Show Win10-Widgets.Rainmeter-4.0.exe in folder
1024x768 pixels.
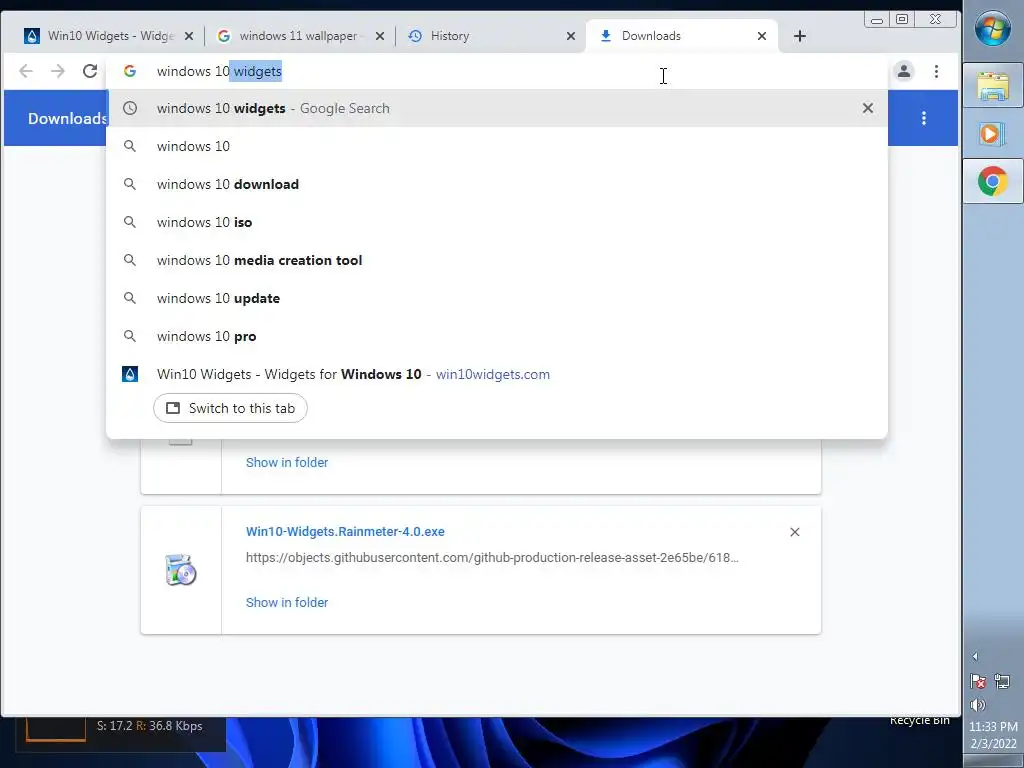tap(287, 602)
